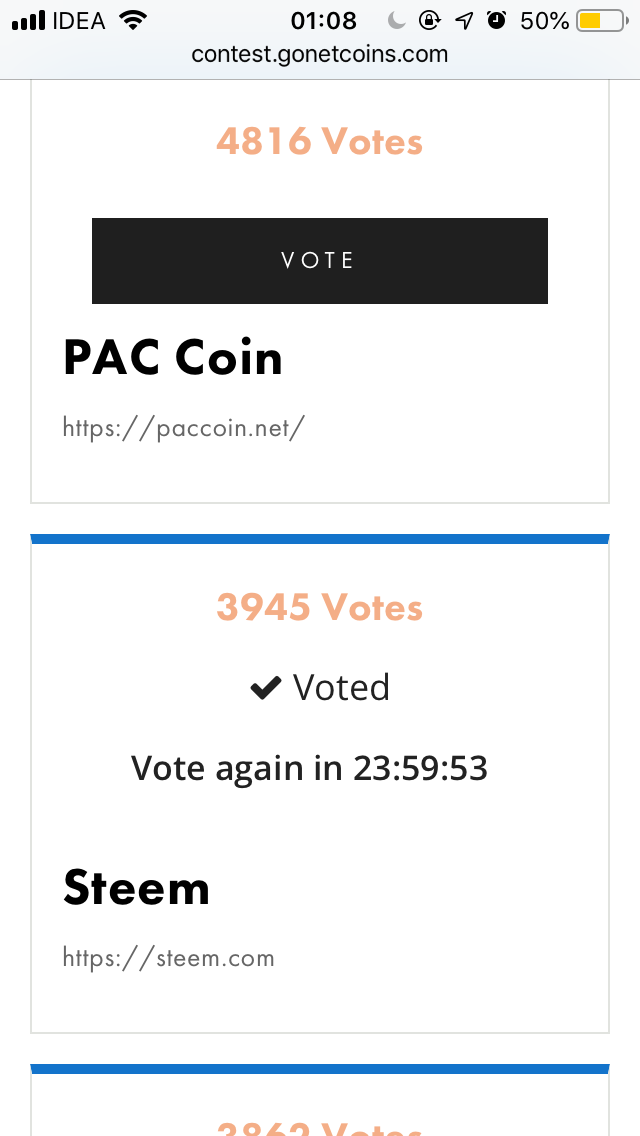Tap the location arrow status icon

click(x=464, y=21)
